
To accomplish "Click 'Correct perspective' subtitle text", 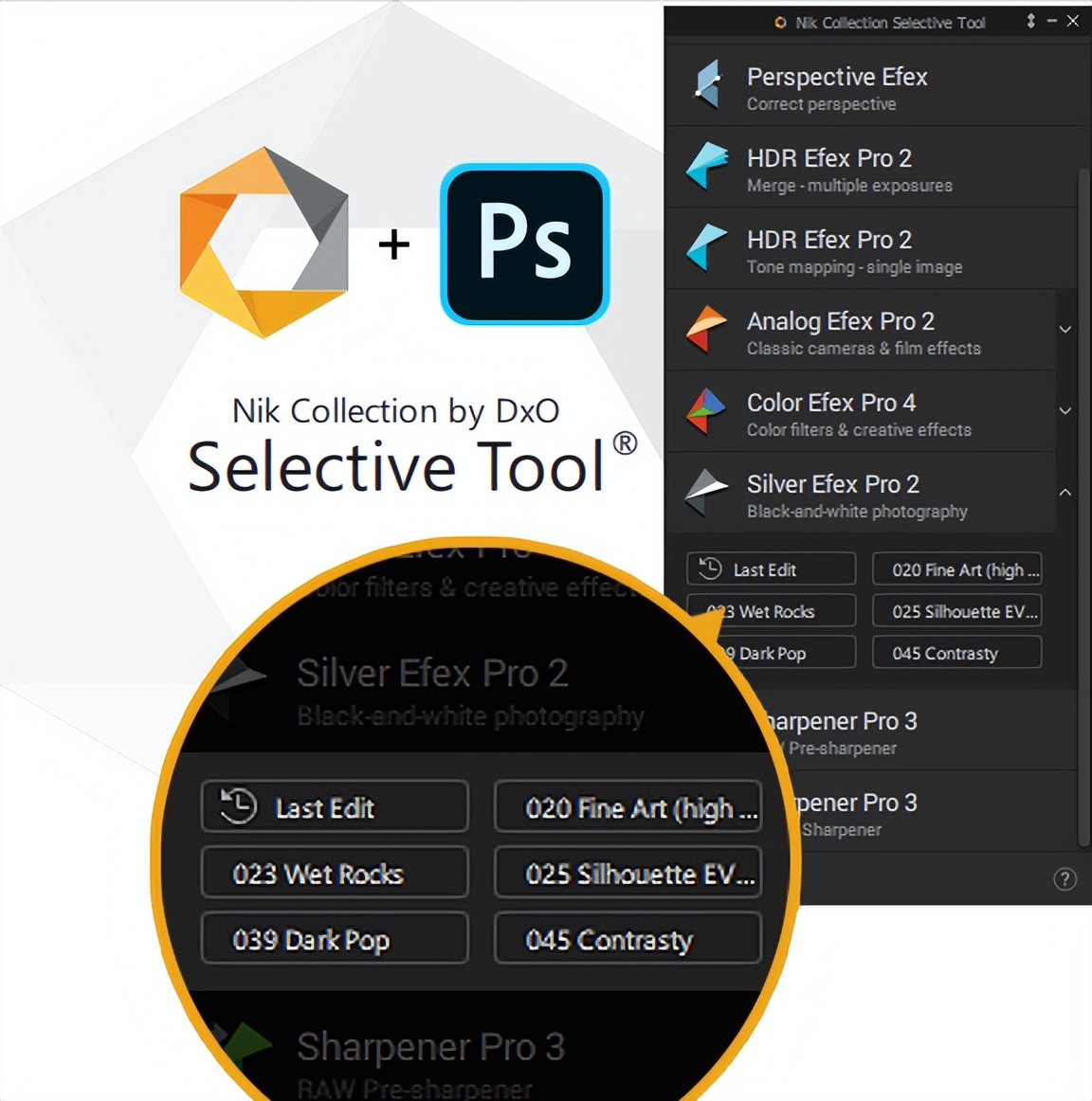I will point(821,104).
